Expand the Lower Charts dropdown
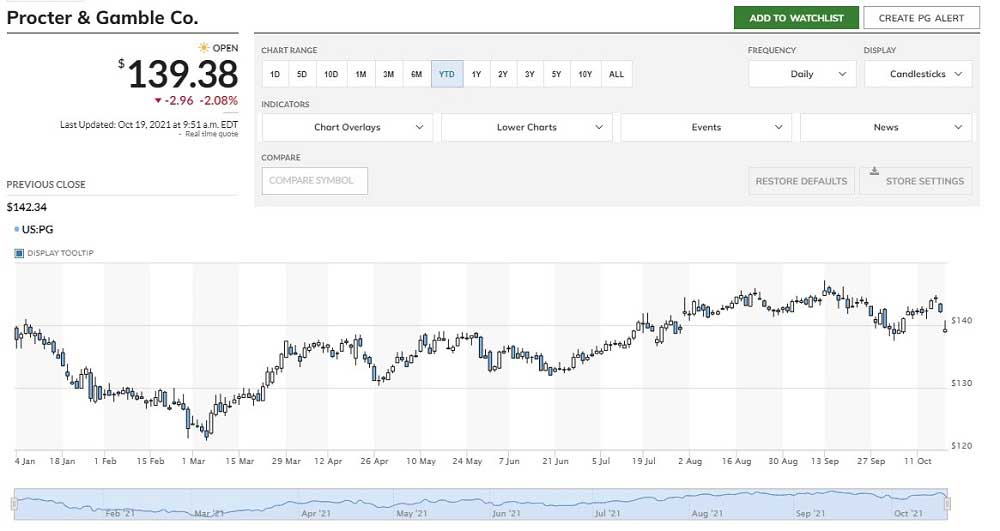 pyautogui.click(x=527, y=127)
